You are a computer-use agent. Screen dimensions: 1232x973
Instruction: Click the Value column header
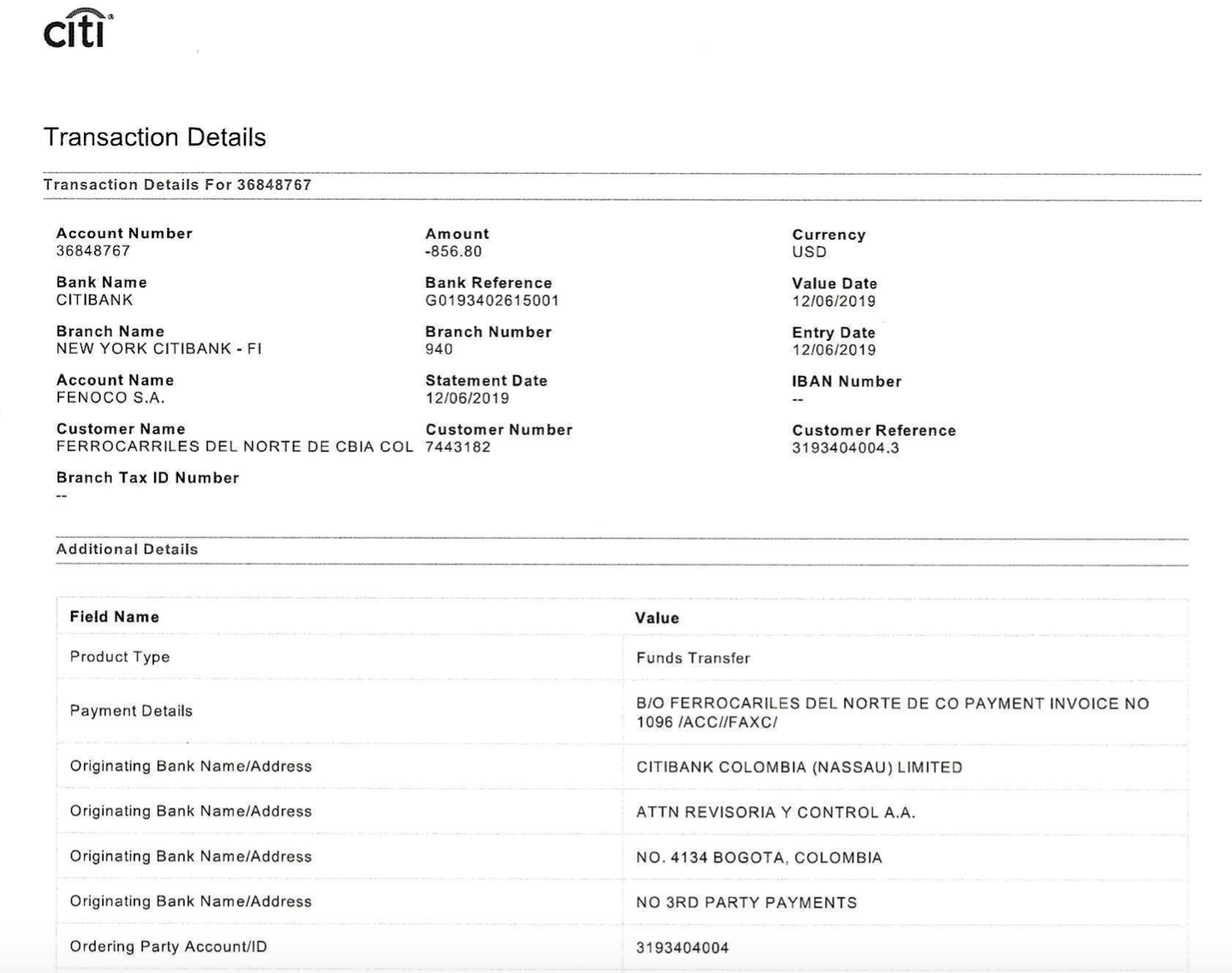point(657,618)
